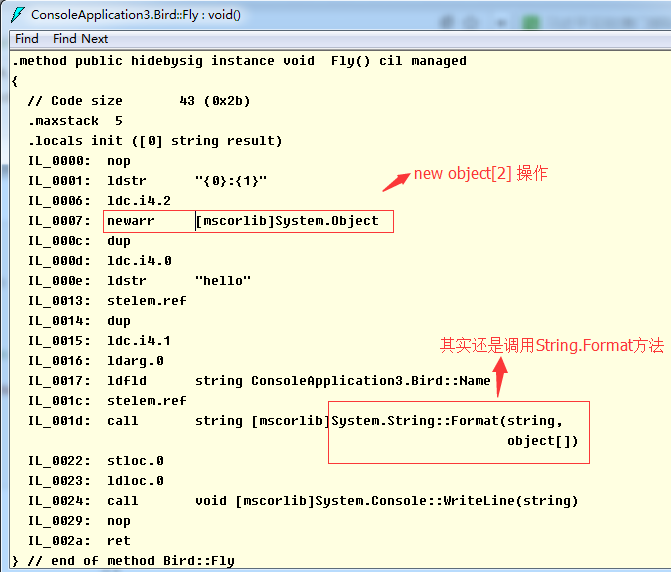Click the IL_0022 stloc.0 instruction
The height and width of the screenshot is (572, 671).
[96, 461]
